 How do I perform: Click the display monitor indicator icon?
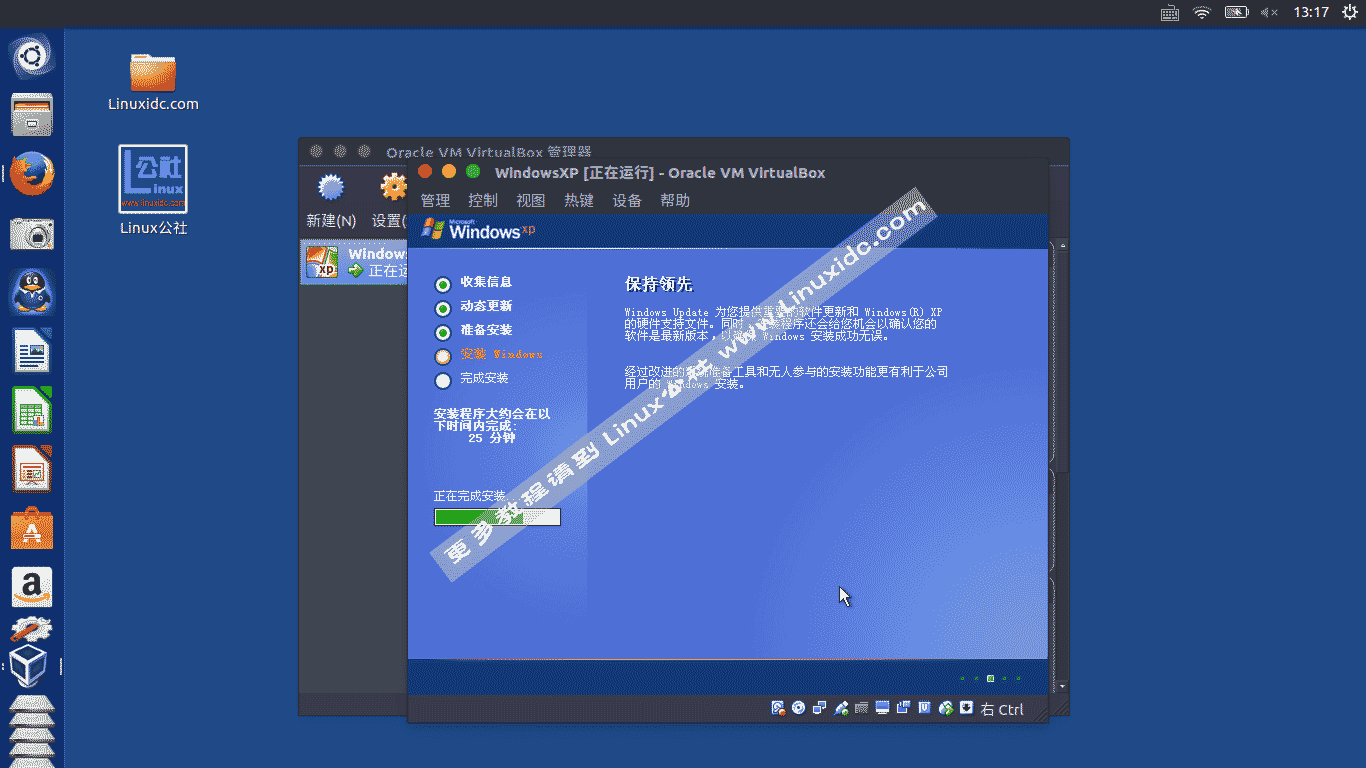pos(882,708)
